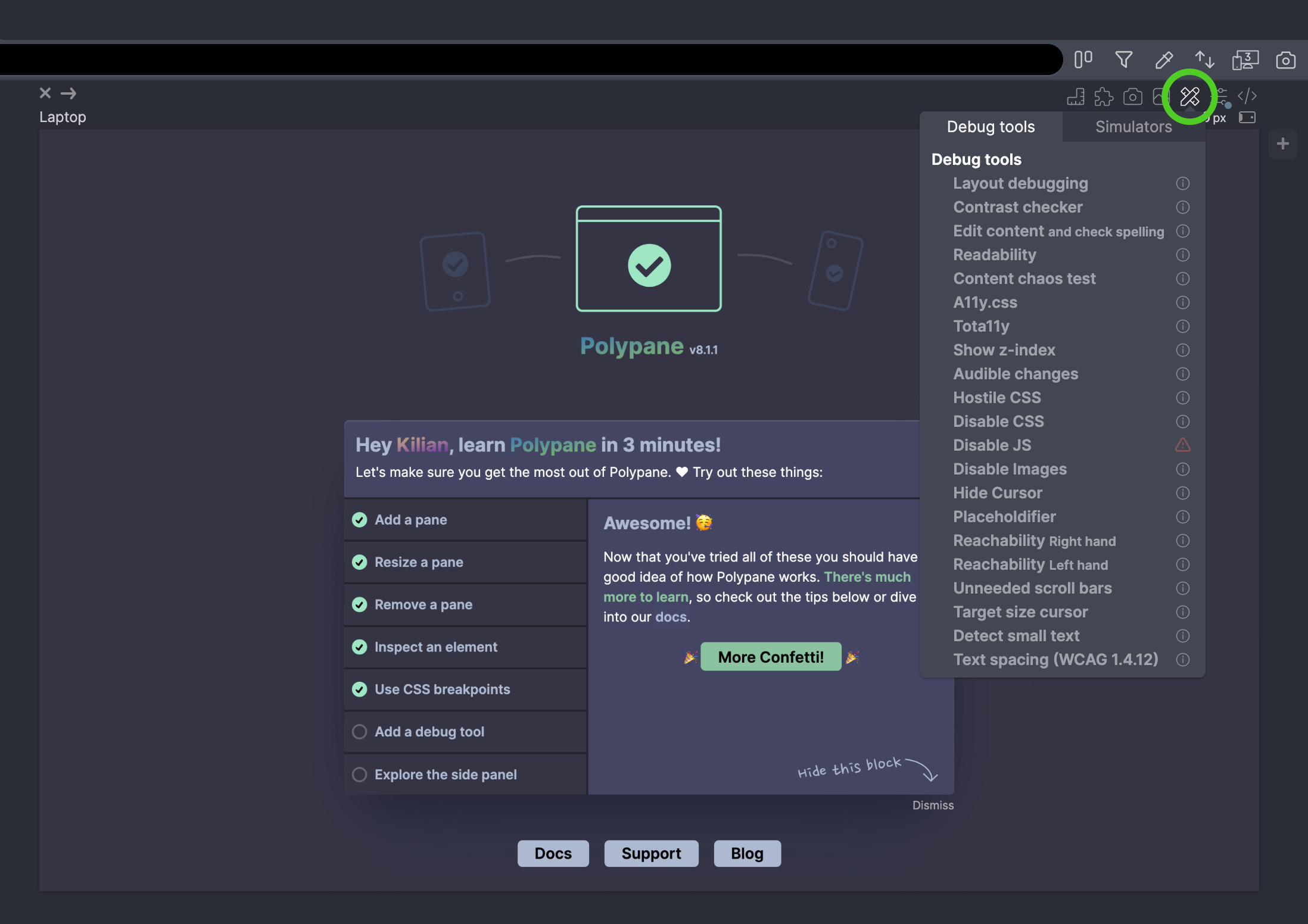Add a new pane with plus button
This screenshot has height=924, width=1308.
click(1282, 143)
